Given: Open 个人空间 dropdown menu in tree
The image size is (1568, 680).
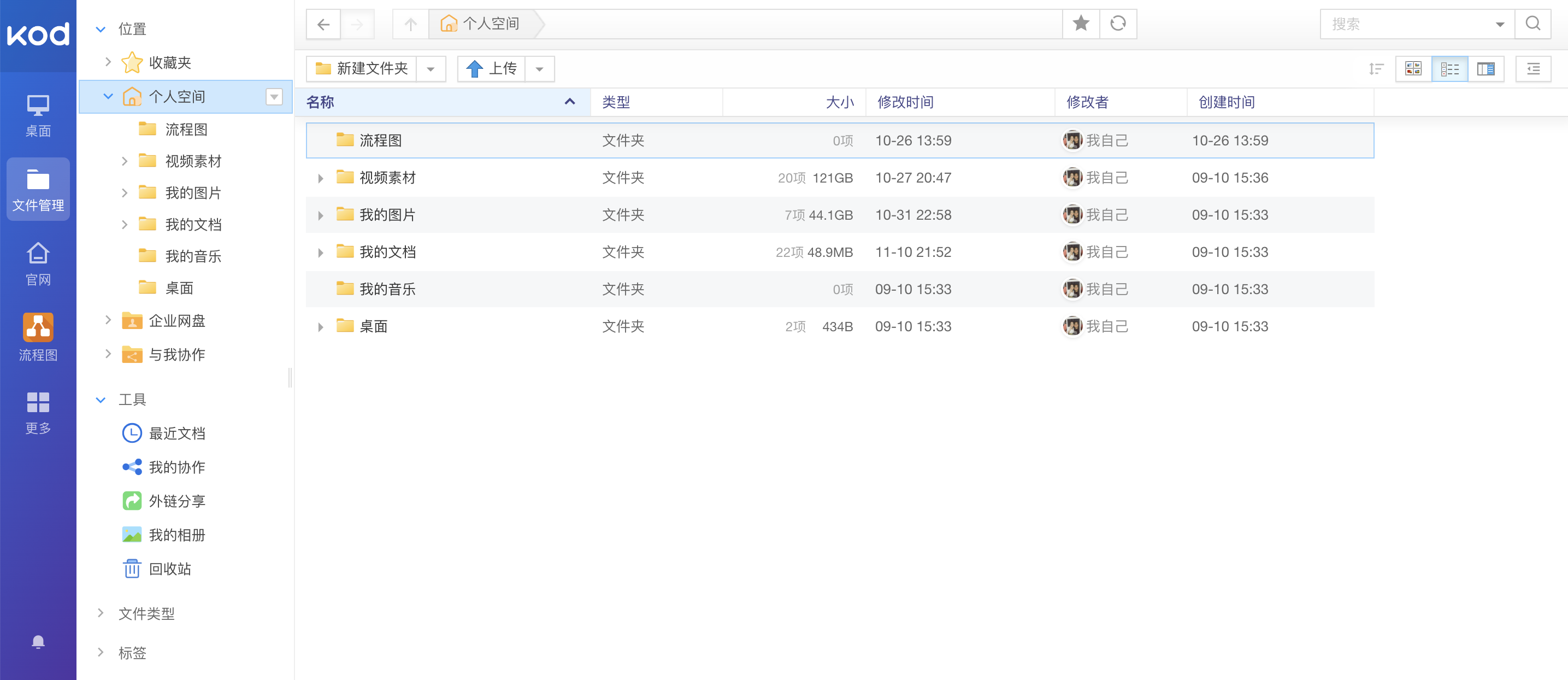Looking at the screenshot, I should [x=274, y=96].
